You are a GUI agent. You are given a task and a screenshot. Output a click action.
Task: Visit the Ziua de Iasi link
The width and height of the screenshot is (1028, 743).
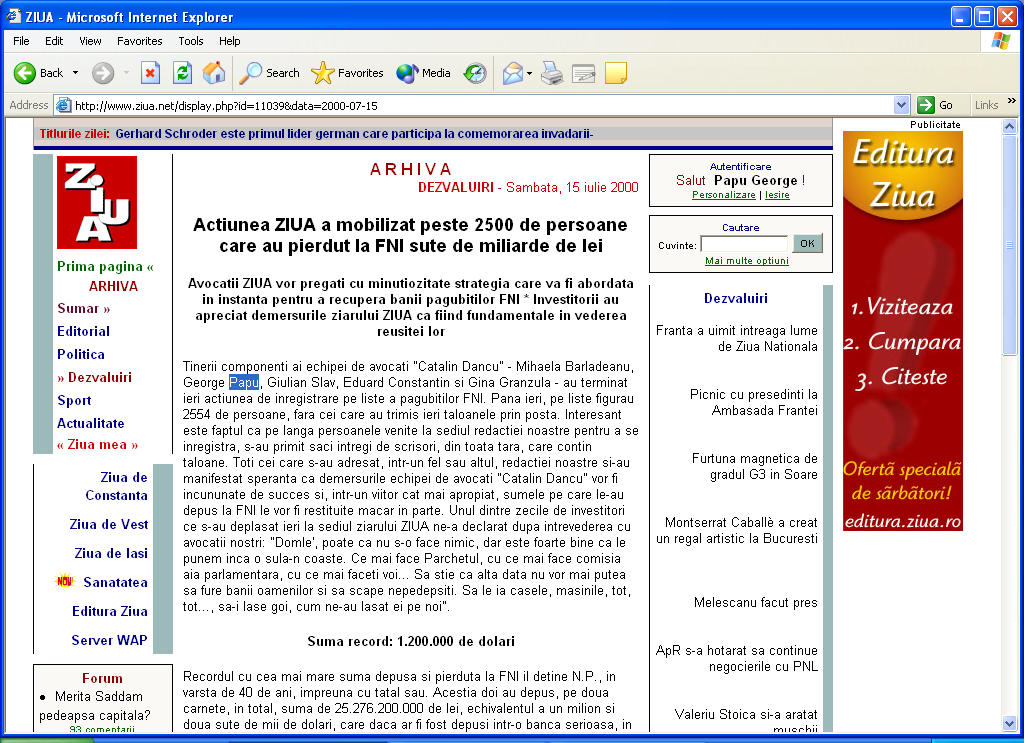111,553
